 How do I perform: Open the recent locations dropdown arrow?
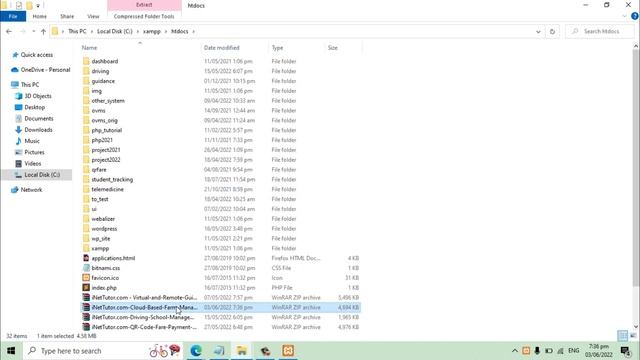click(x=33, y=31)
